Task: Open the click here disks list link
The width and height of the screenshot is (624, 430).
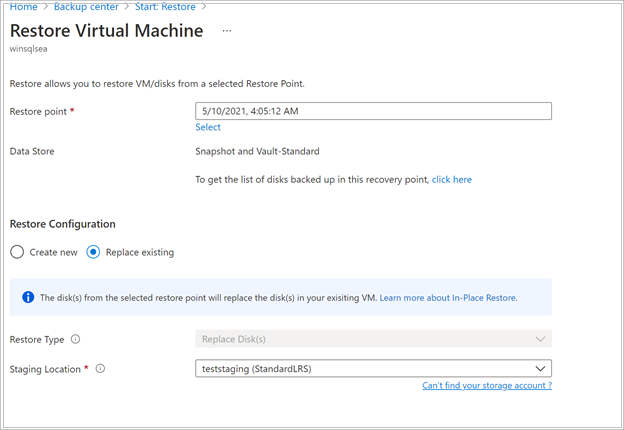Action: pyautogui.click(x=451, y=180)
